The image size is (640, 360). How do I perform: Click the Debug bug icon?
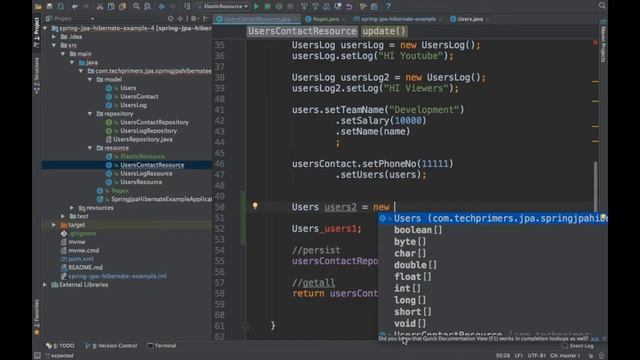coord(267,6)
